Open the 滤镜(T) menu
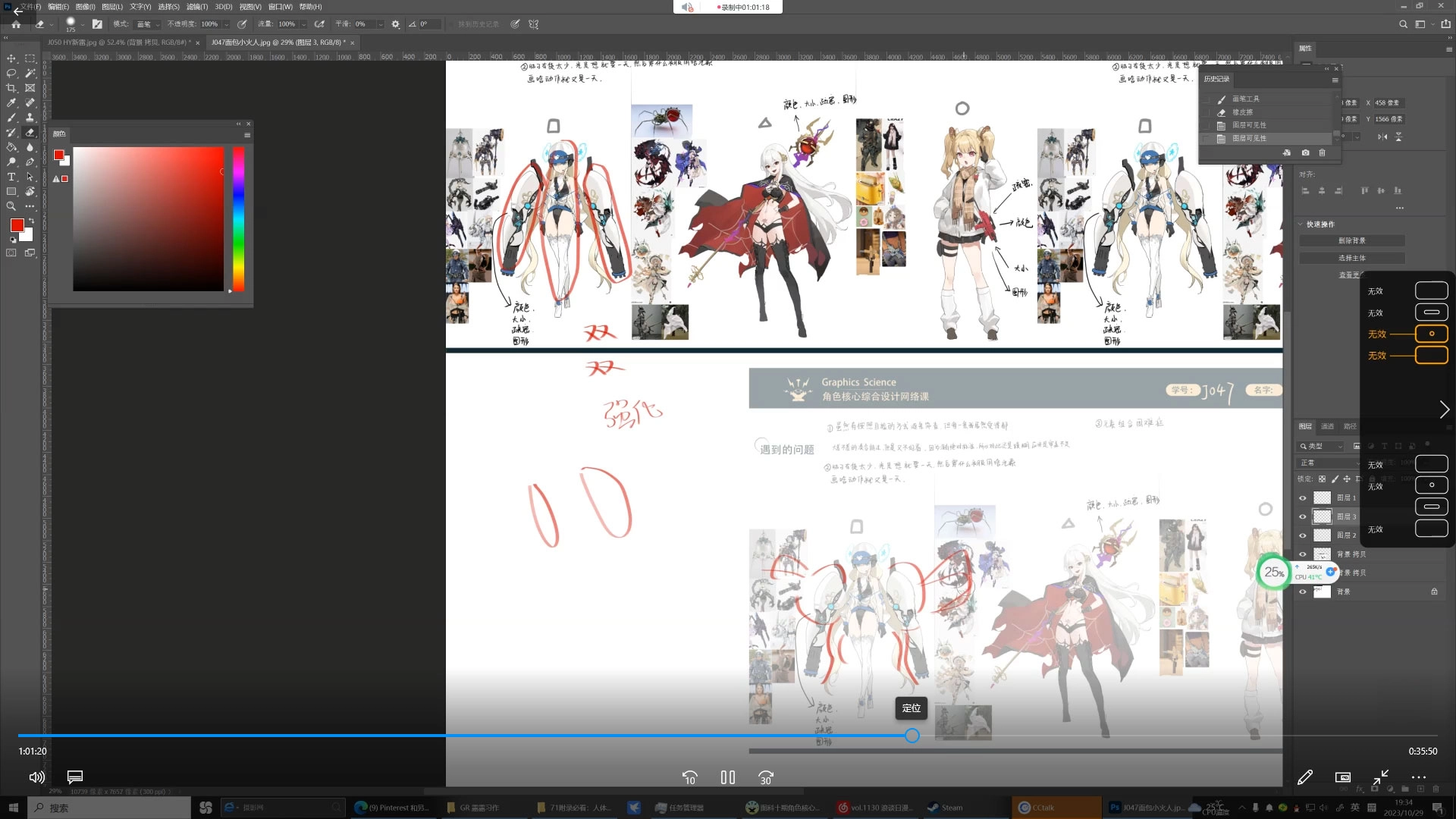1456x819 pixels. tap(197, 7)
